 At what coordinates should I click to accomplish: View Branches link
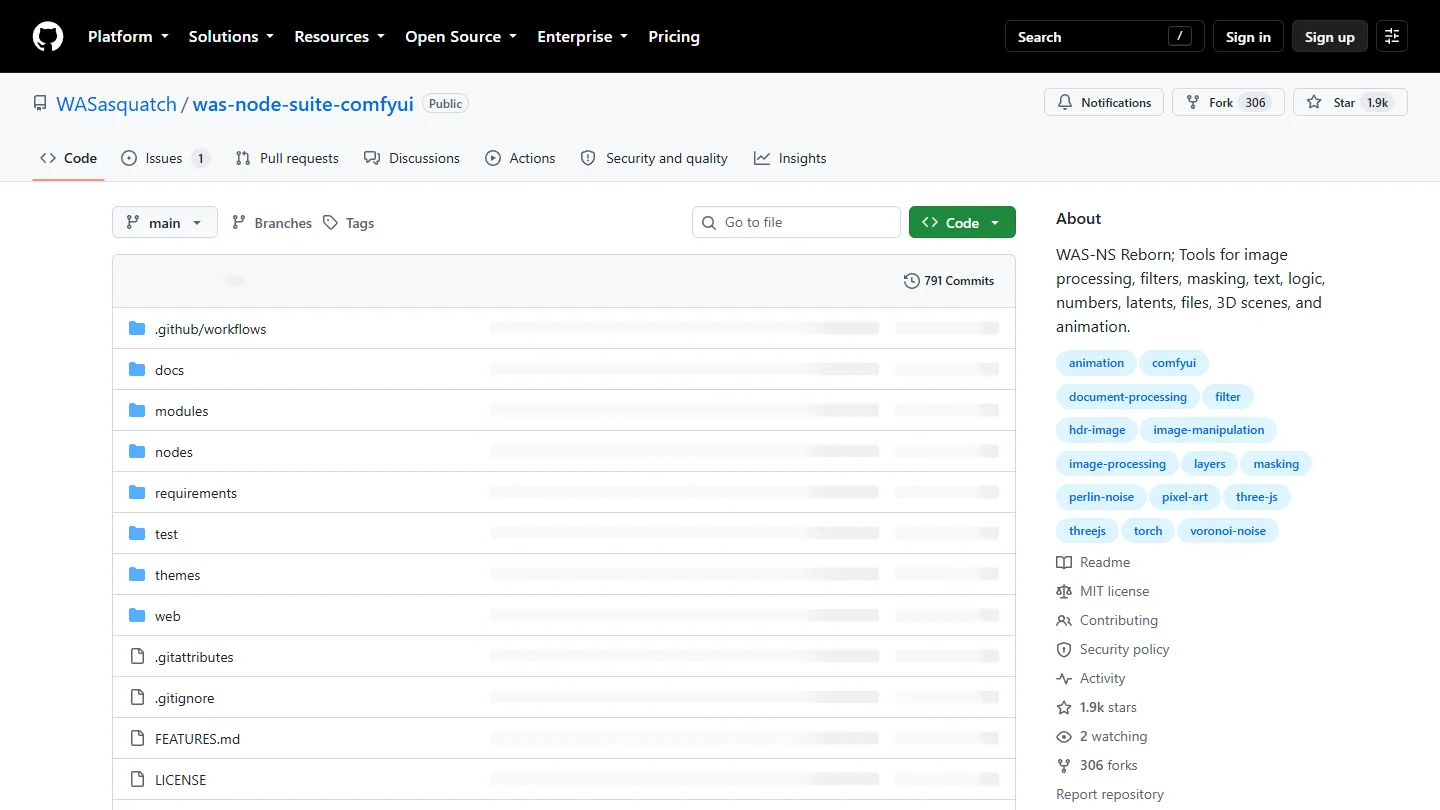272,223
